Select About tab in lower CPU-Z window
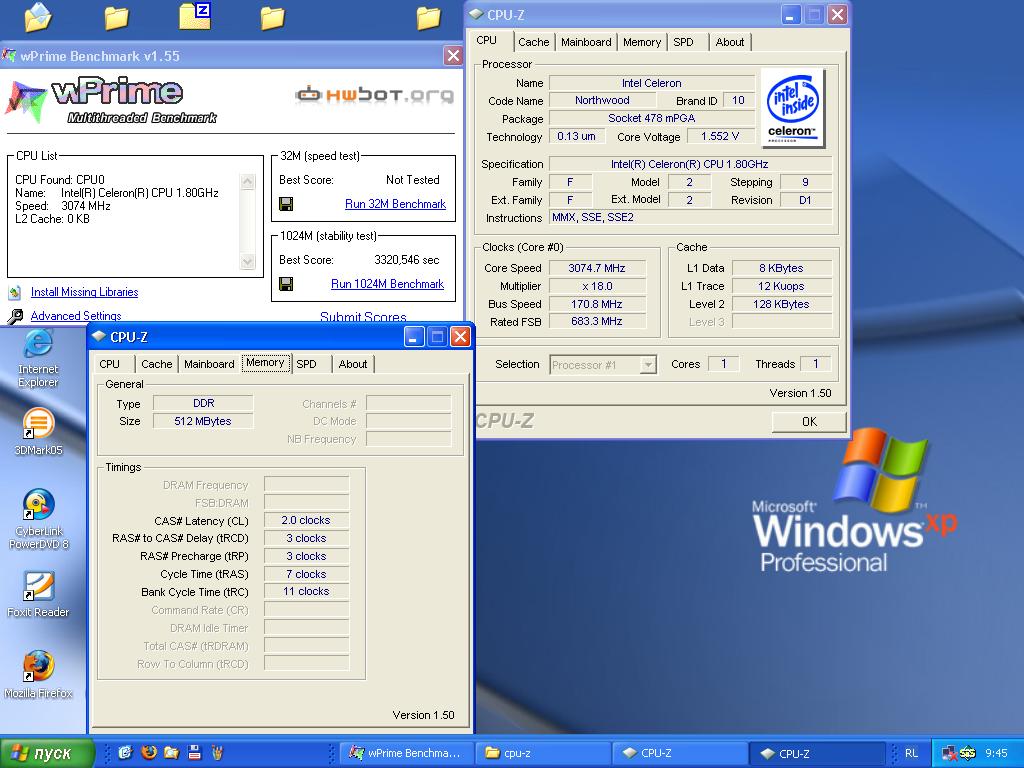Screen dimensions: 1024x768 (353, 364)
